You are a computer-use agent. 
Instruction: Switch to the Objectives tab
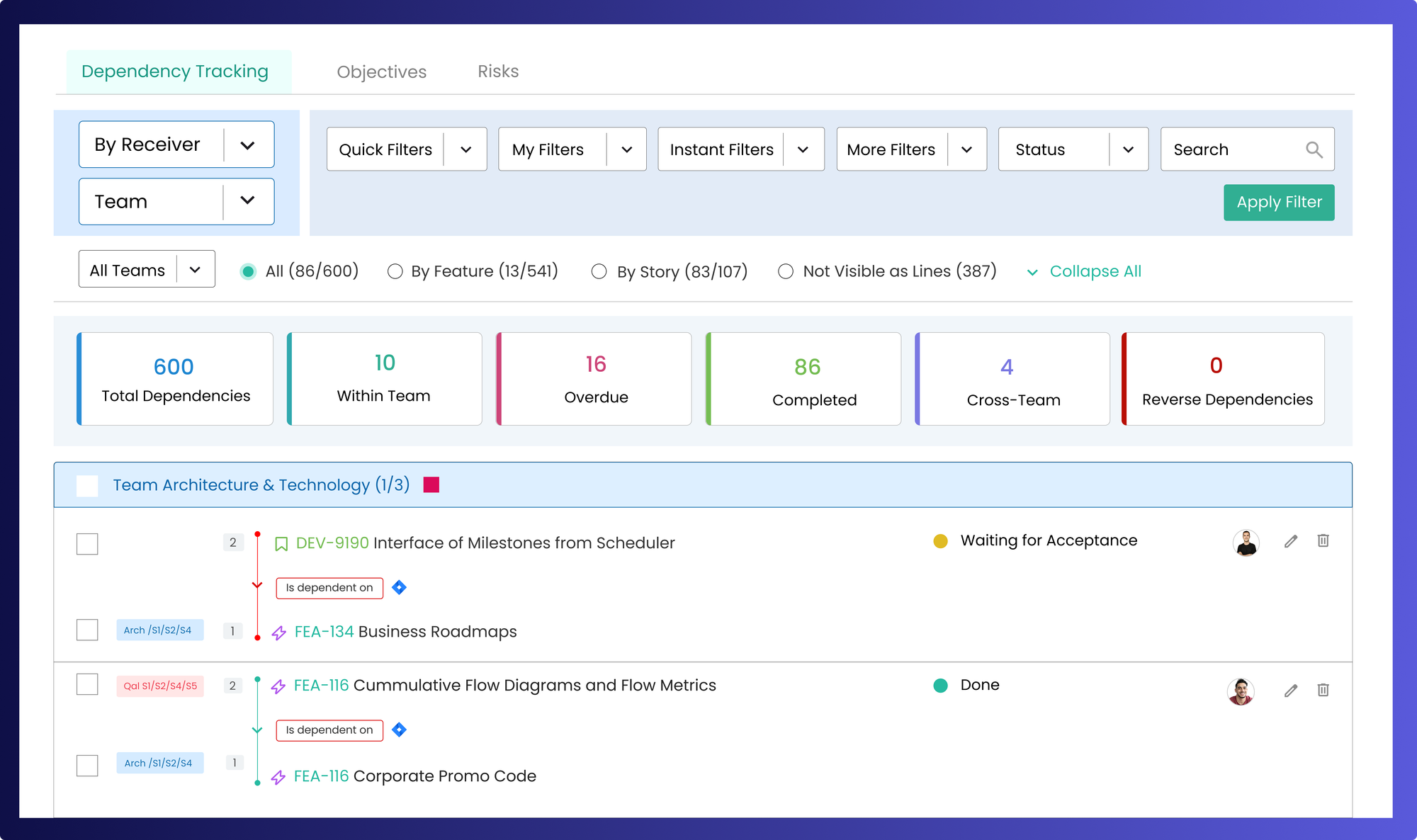pos(381,72)
